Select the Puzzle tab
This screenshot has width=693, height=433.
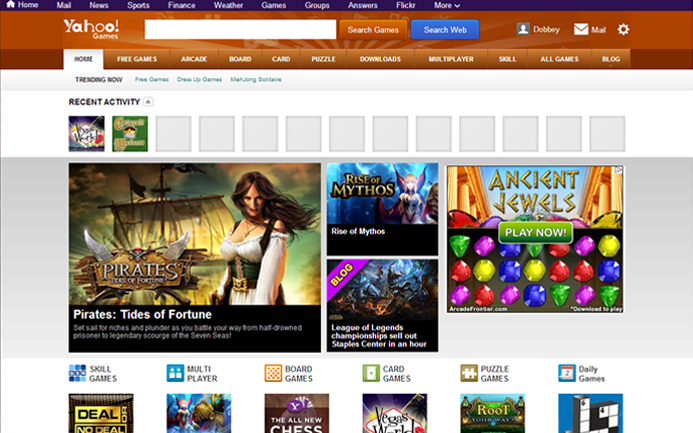click(324, 59)
